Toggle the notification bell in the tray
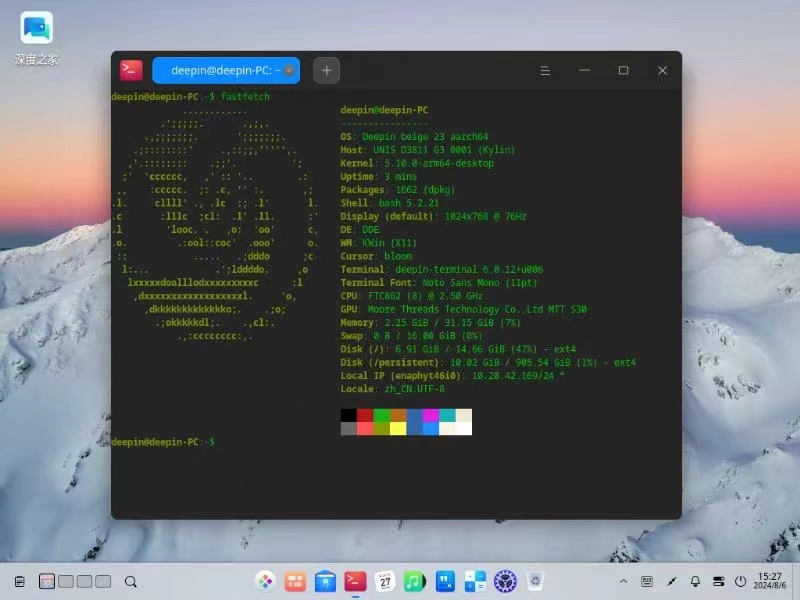This screenshot has width=800, height=600. coord(694,581)
